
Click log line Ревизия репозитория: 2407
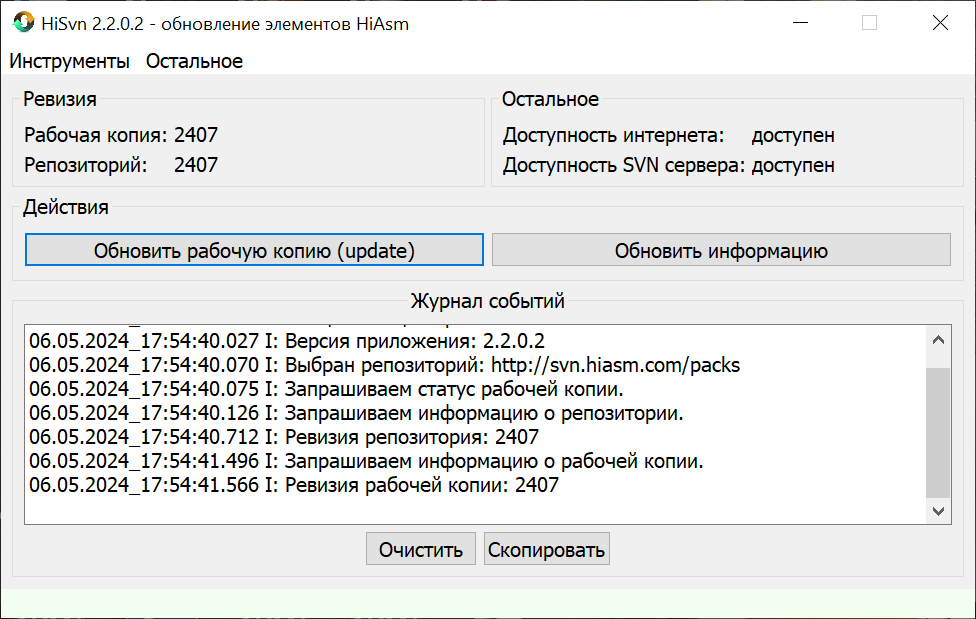tap(284, 437)
